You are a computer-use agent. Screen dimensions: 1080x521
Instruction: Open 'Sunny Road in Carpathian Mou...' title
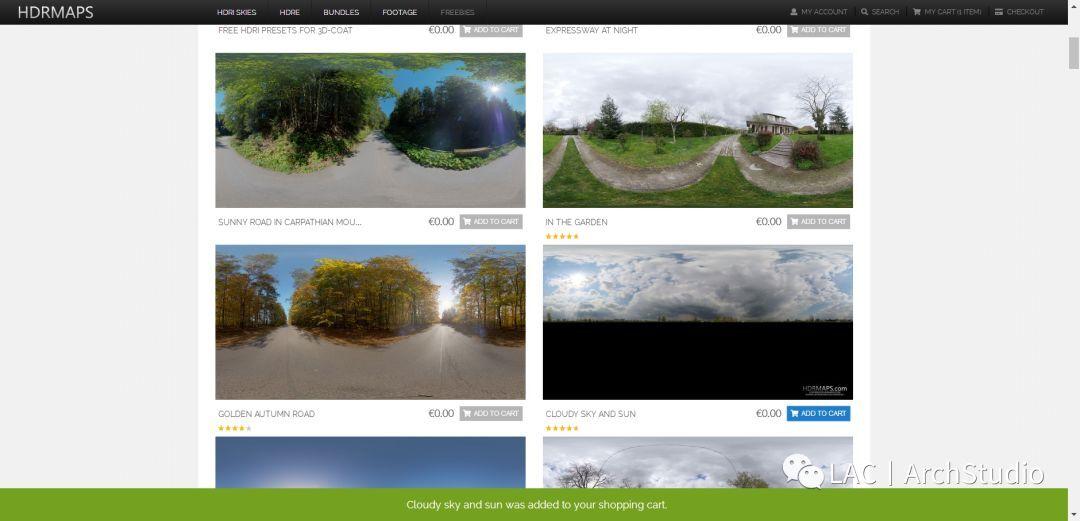[x=290, y=222]
